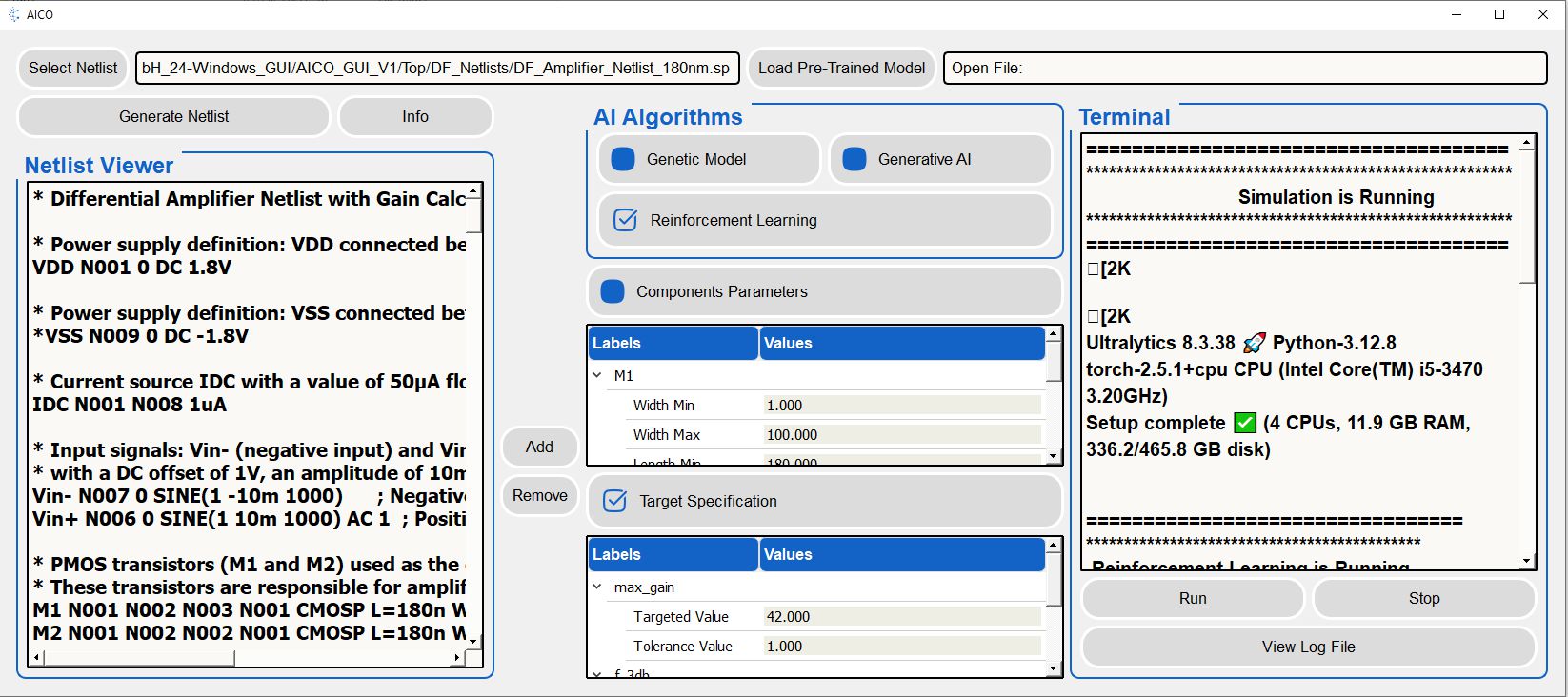Click the Generate Netlist button
The height and width of the screenshot is (697, 1568).
pos(173,116)
